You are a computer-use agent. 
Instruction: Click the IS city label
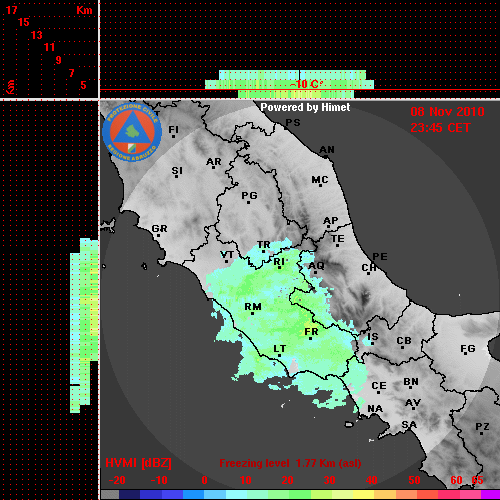pos(373,337)
